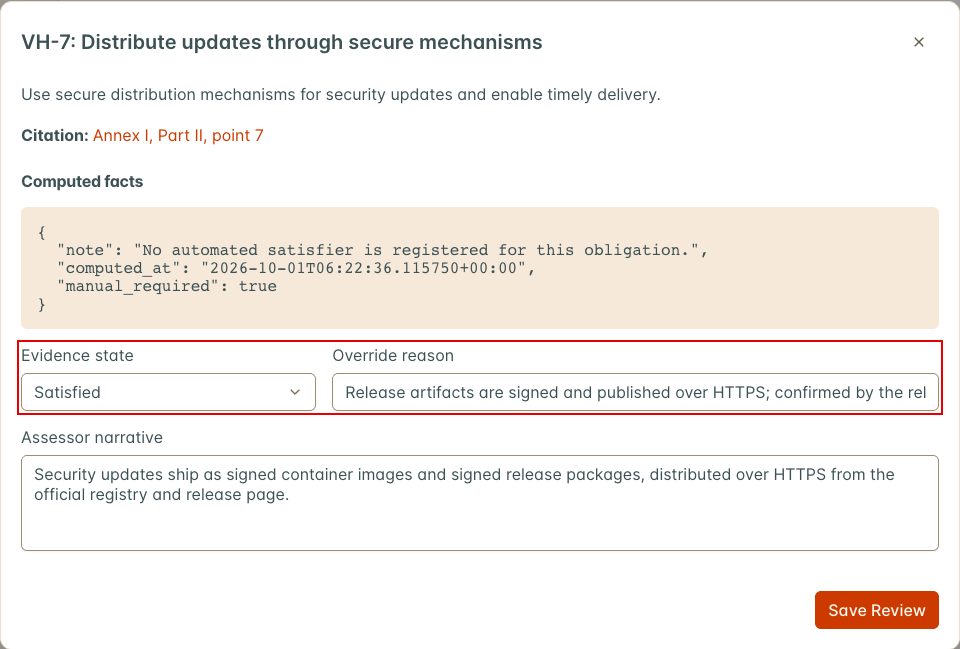Save the review with Save Review
Image resolution: width=960 pixels, height=649 pixels.
[877, 610]
